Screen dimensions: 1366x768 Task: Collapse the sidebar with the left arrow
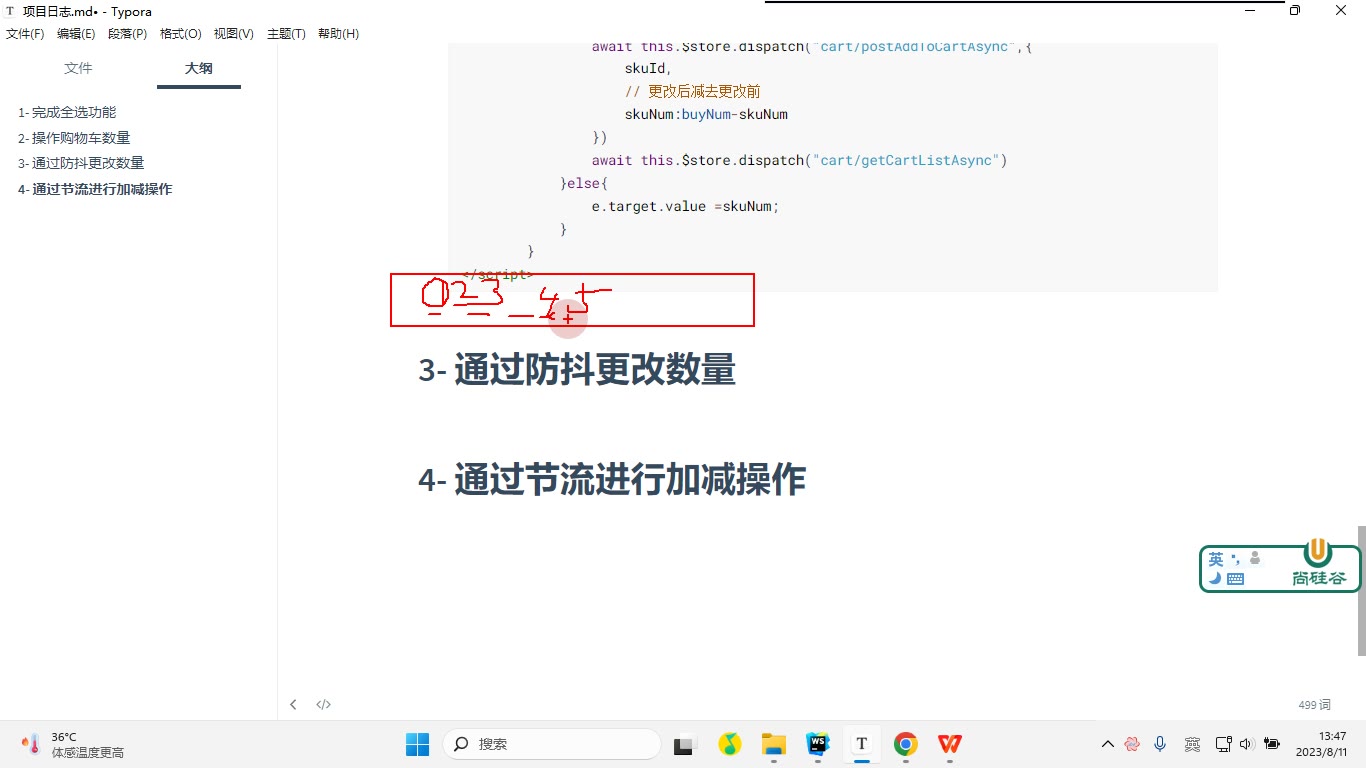pos(293,704)
